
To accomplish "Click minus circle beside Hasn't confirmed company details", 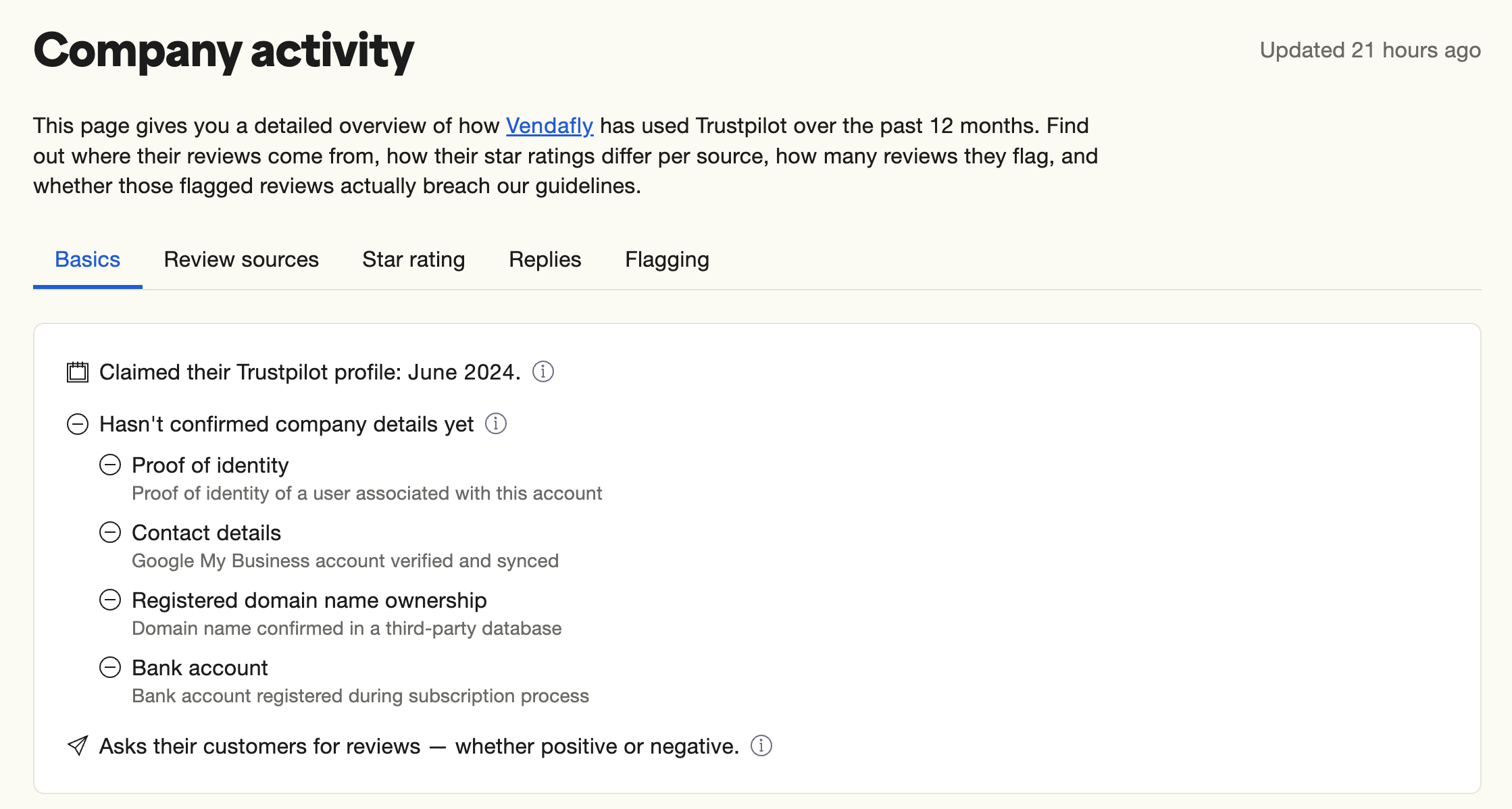I will [78, 424].
